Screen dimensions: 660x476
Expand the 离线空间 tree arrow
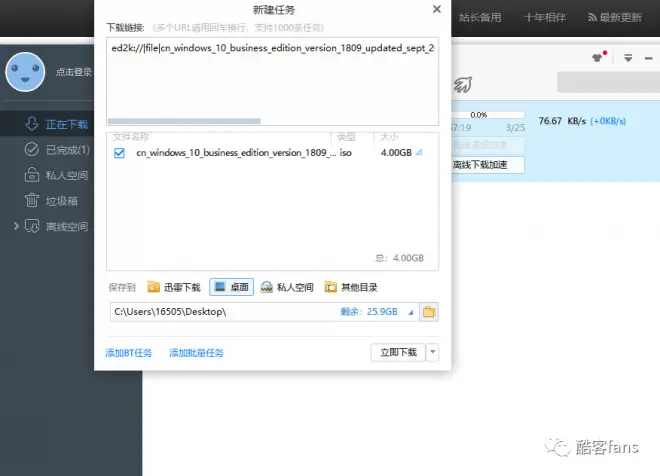[x=16, y=226]
